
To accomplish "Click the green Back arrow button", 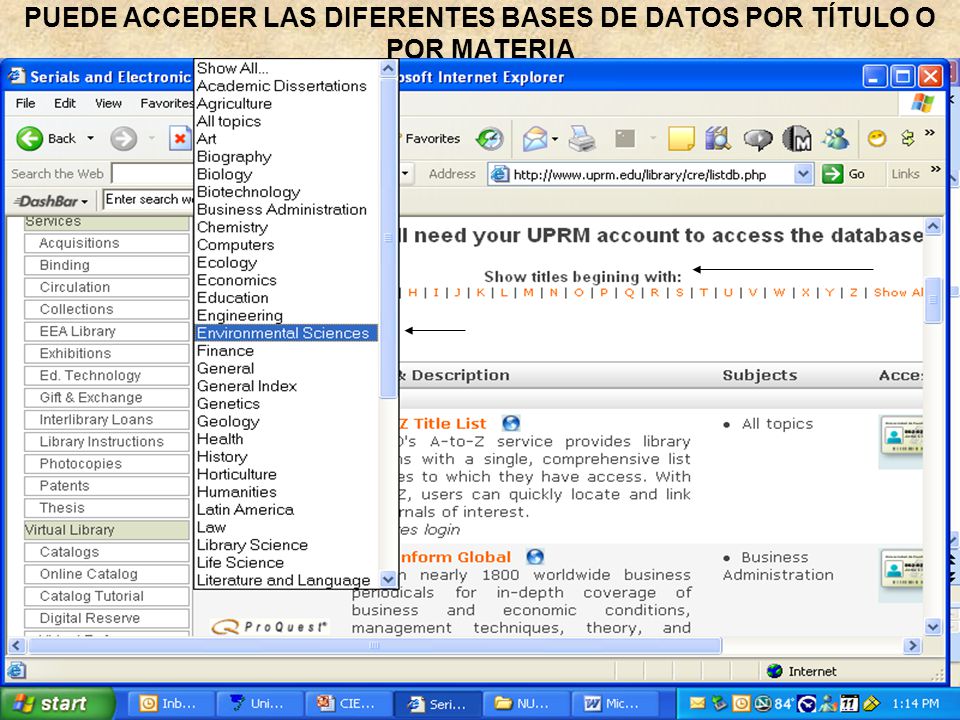I will tap(29, 138).
